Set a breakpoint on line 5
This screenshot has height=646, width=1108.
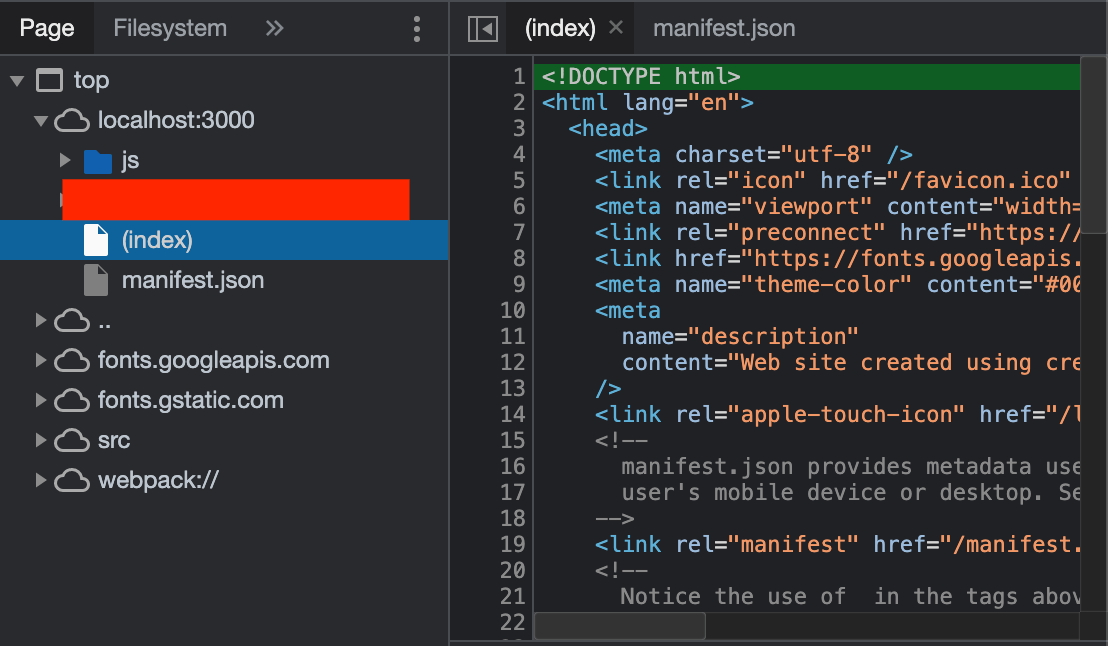(x=517, y=180)
